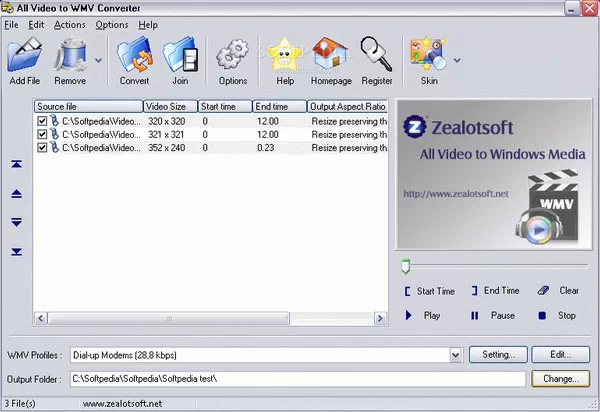This screenshot has width=600, height=412.
Task: Open the Homepage house icon
Action: pos(330,54)
